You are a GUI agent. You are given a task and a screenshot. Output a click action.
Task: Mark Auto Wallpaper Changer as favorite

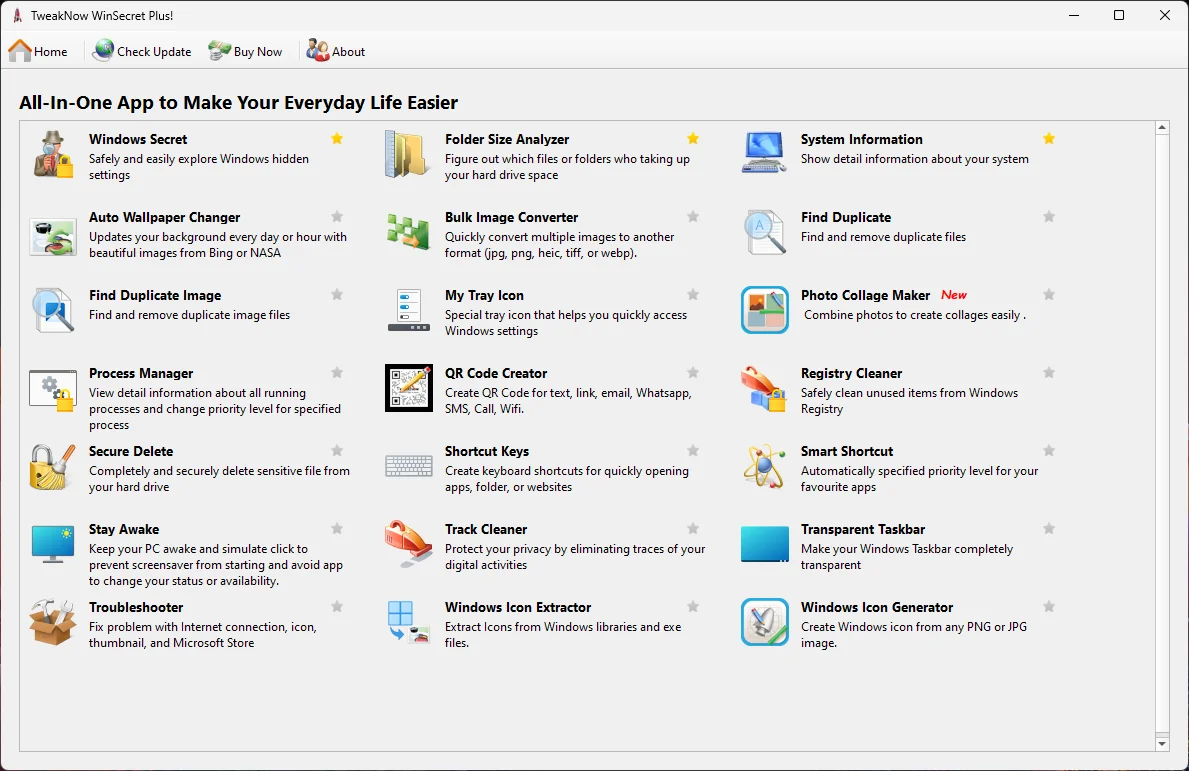point(337,217)
